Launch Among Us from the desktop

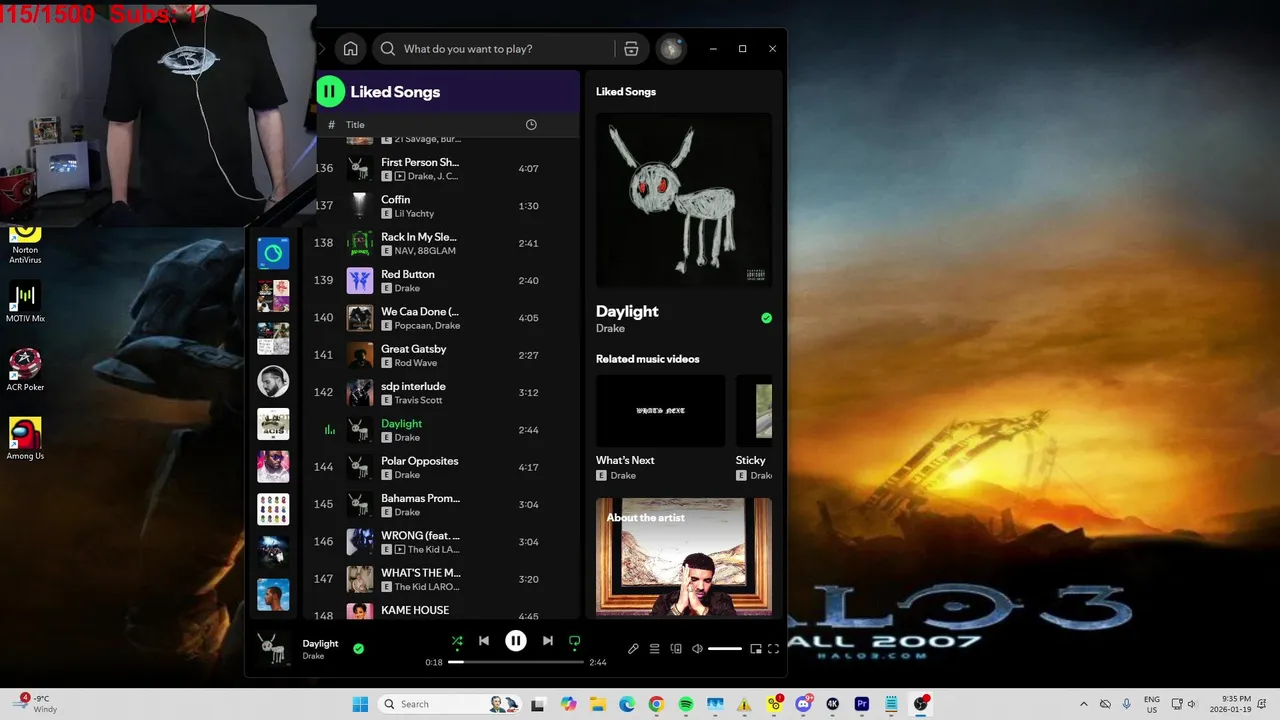[25, 439]
